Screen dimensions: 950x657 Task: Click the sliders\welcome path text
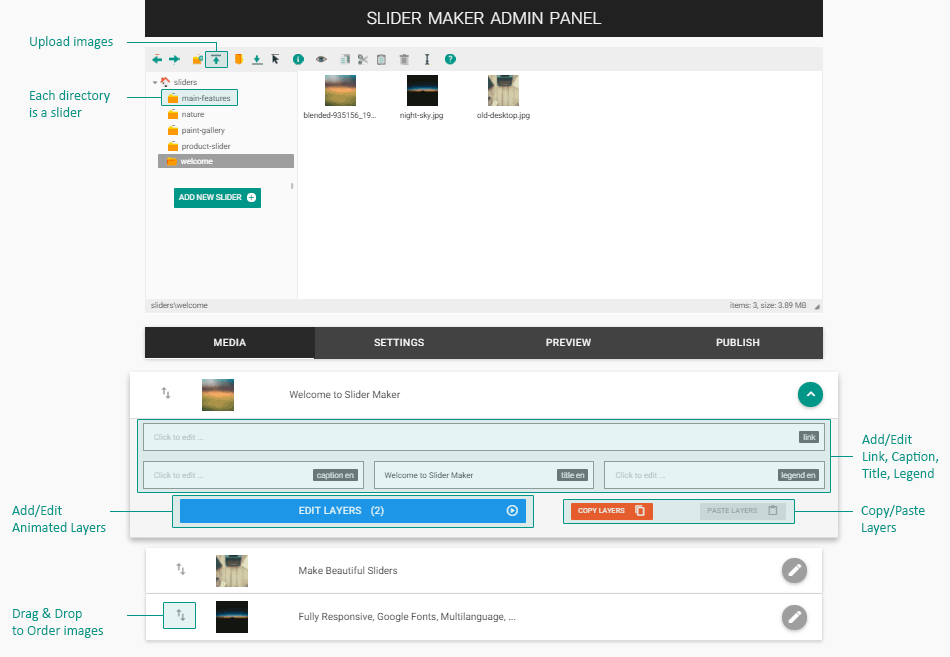click(x=179, y=305)
